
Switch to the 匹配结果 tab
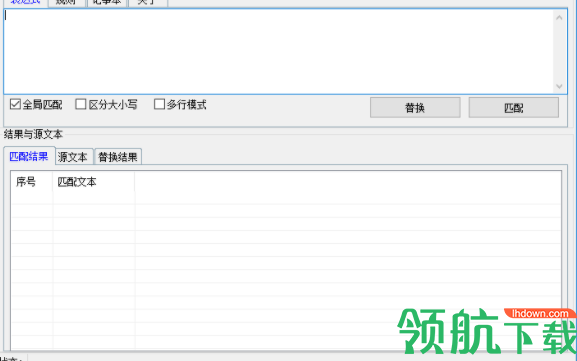pyautogui.click(x=29, y=156)
